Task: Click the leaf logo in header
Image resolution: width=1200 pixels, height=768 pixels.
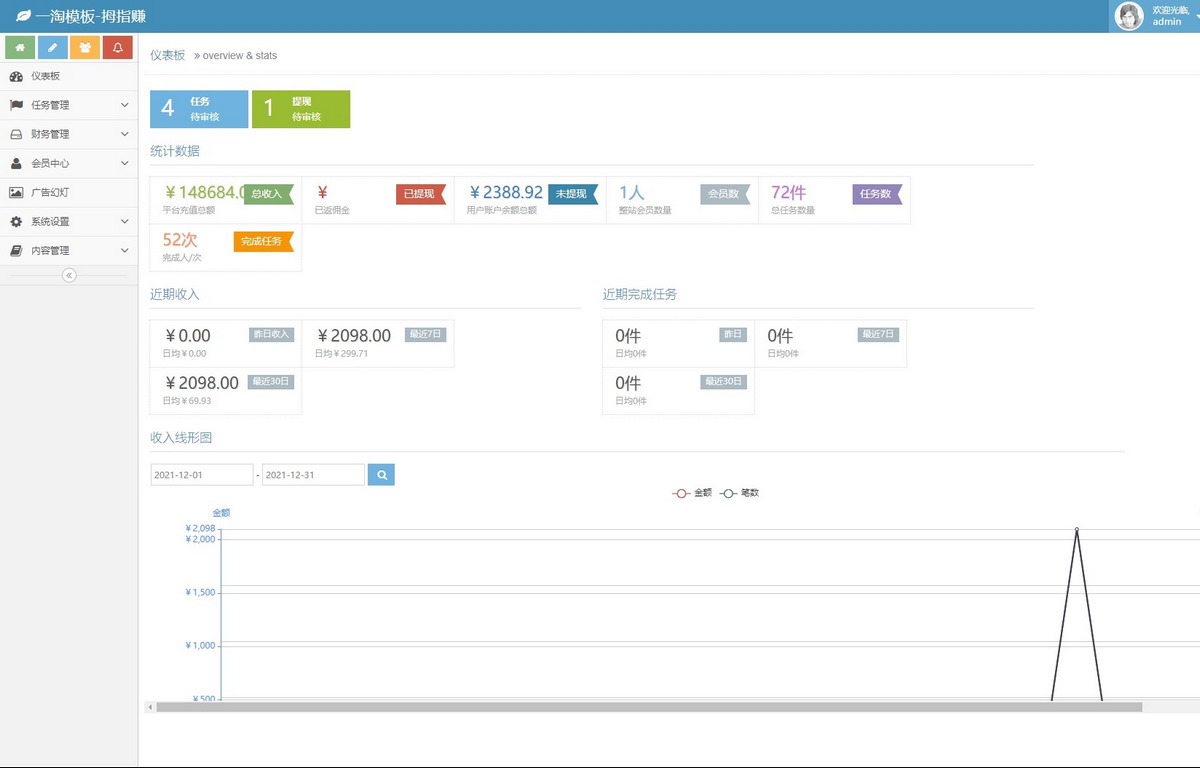Action: pos(23,16)
